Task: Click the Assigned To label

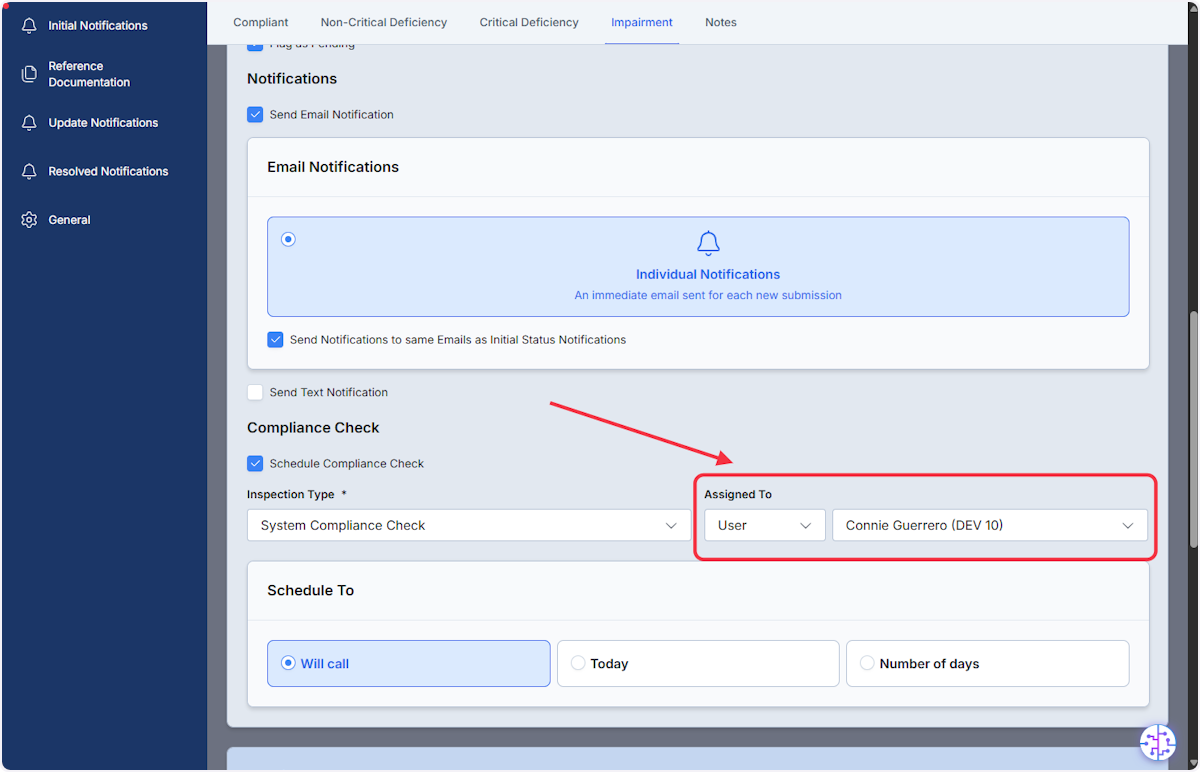Action: [x=738, y=494]
